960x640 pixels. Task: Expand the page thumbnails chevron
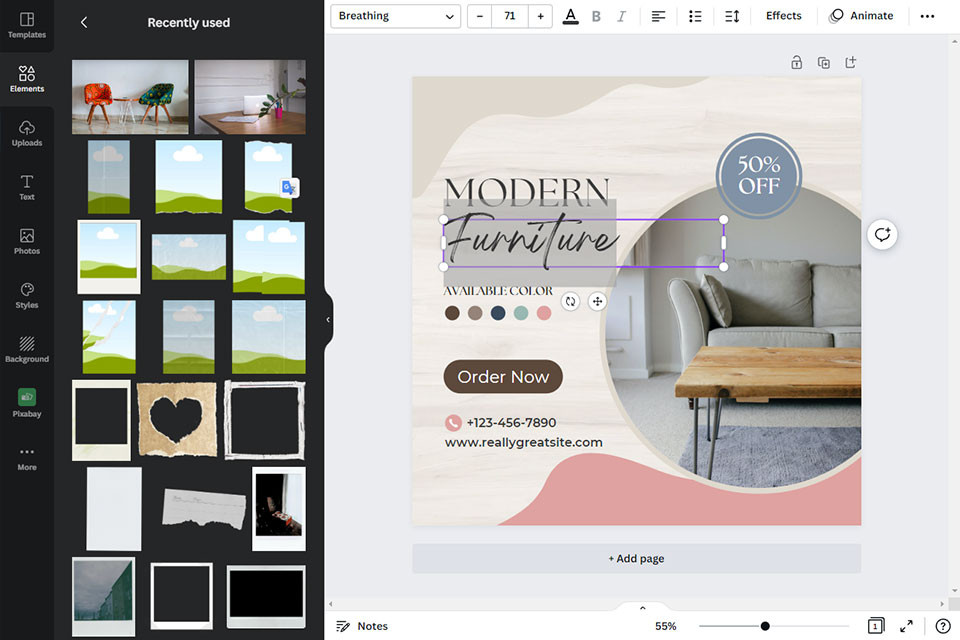642,608
